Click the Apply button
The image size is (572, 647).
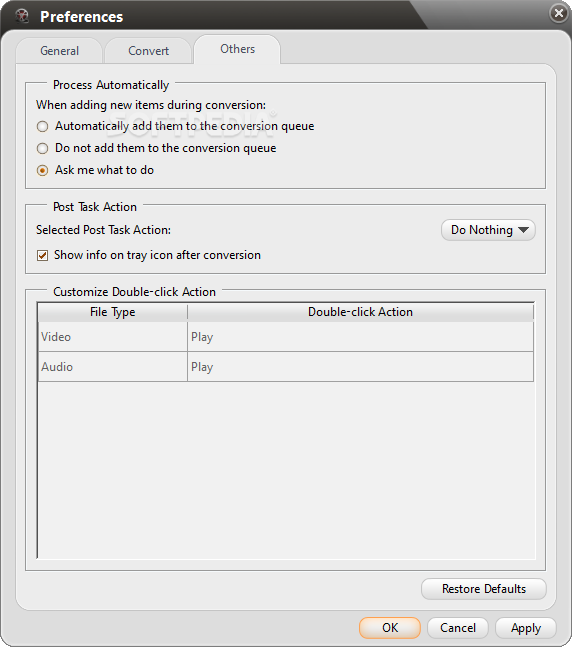point(526,628)
